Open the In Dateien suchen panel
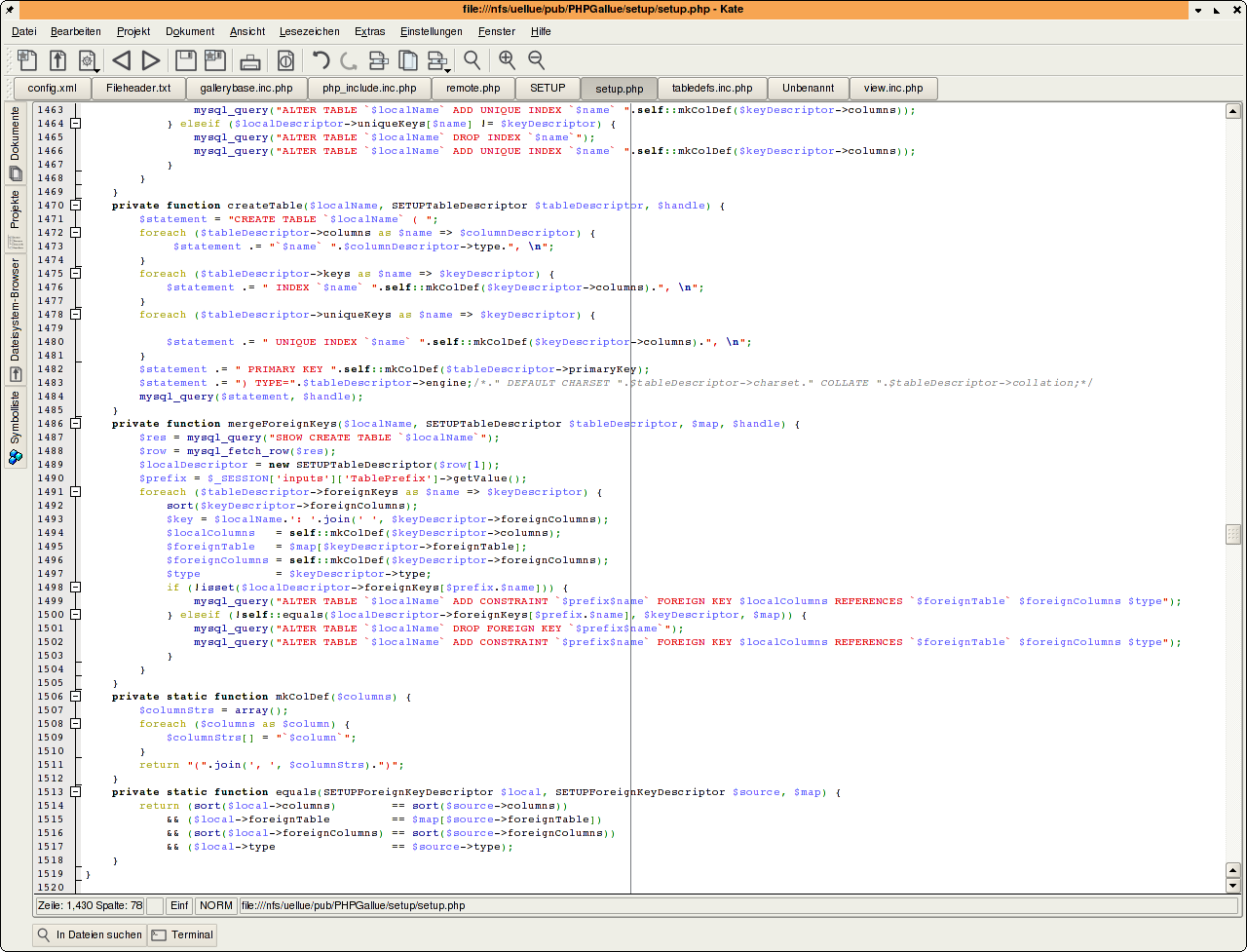 click(x=89, y=934)
